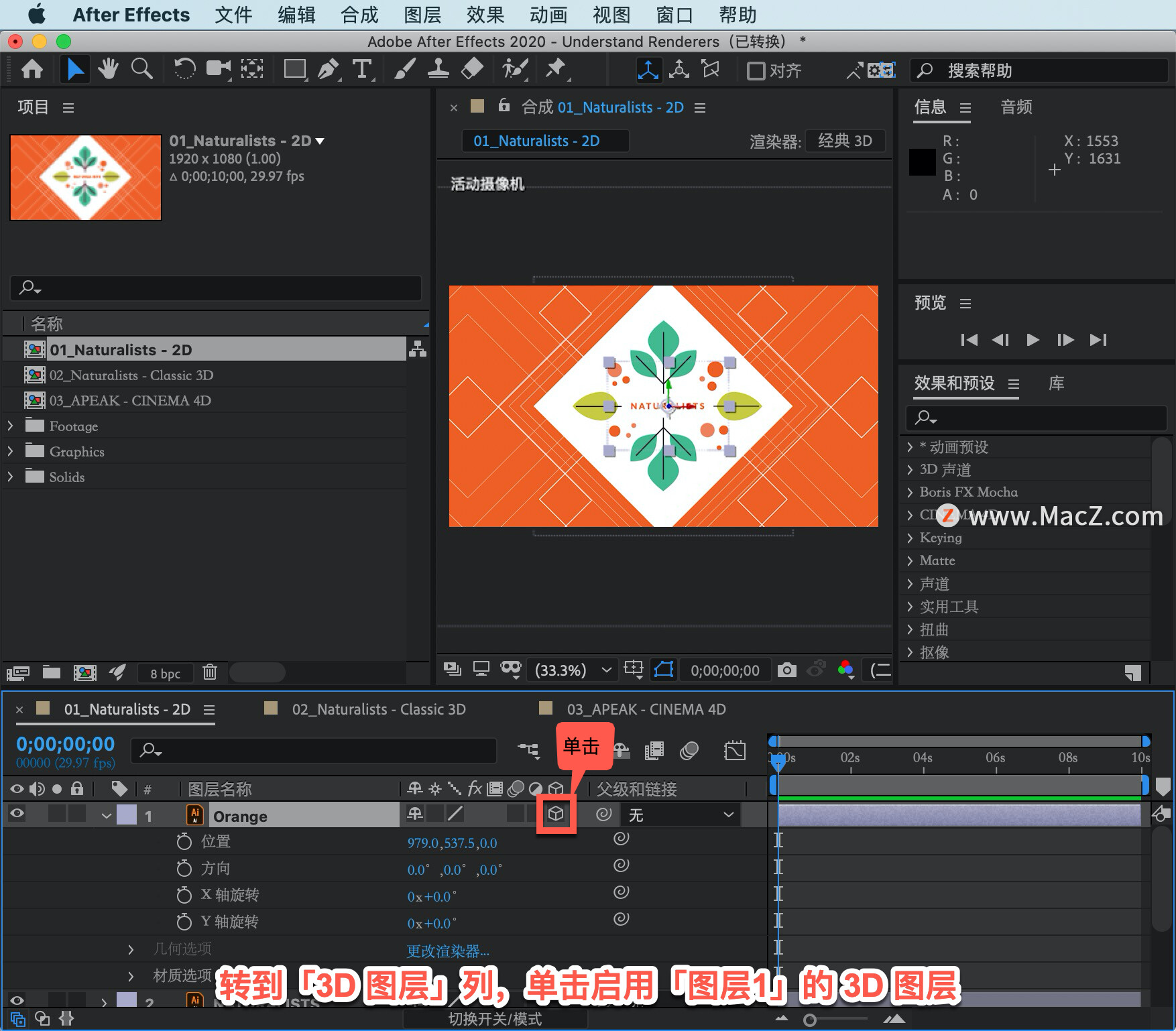Open the 文件 menu
The image size is (1176, 1031).
coord(233,15)
